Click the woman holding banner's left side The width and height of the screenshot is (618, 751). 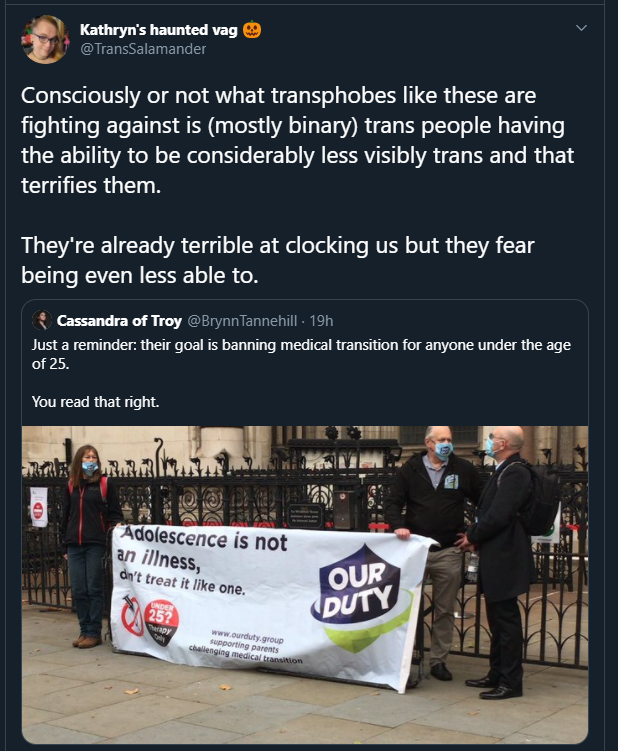86,522
